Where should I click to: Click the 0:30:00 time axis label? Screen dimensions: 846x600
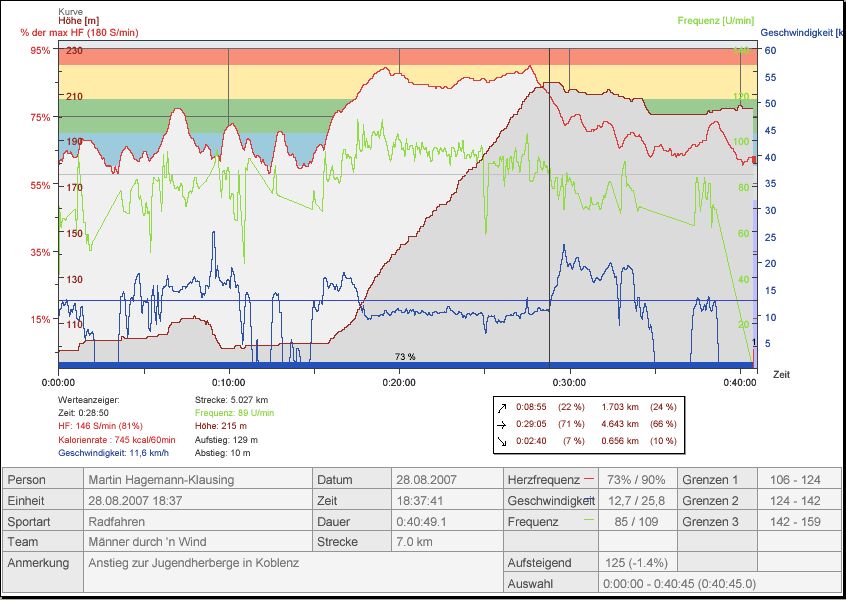569,381
